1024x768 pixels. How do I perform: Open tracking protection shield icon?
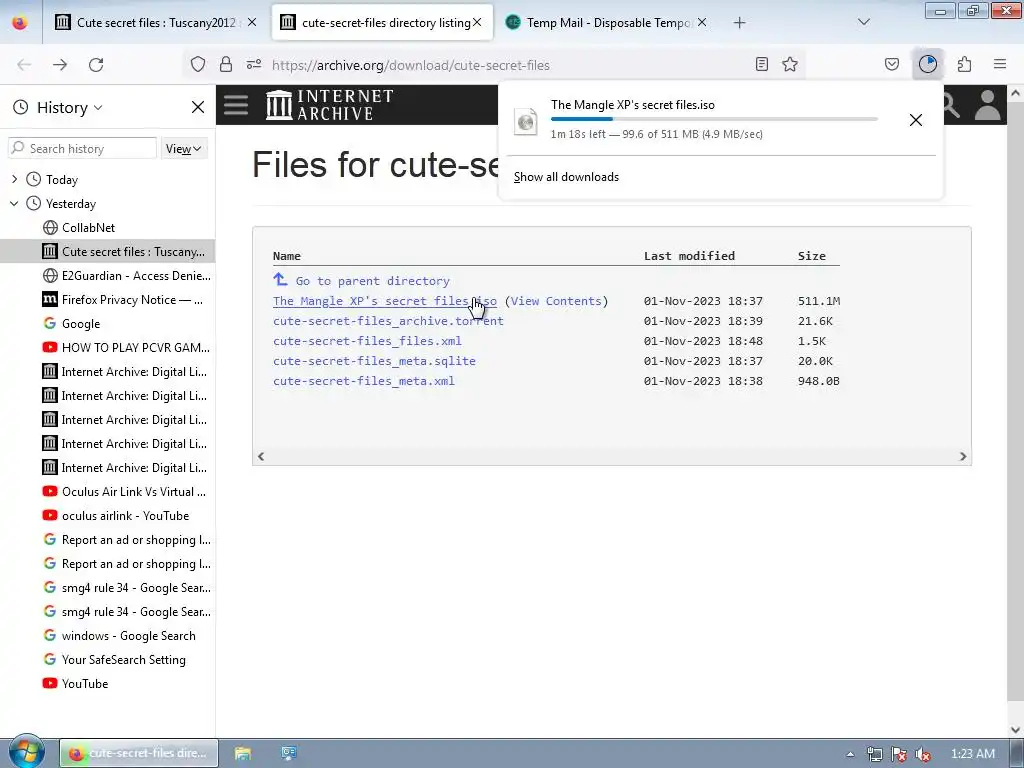coord(198,65)
